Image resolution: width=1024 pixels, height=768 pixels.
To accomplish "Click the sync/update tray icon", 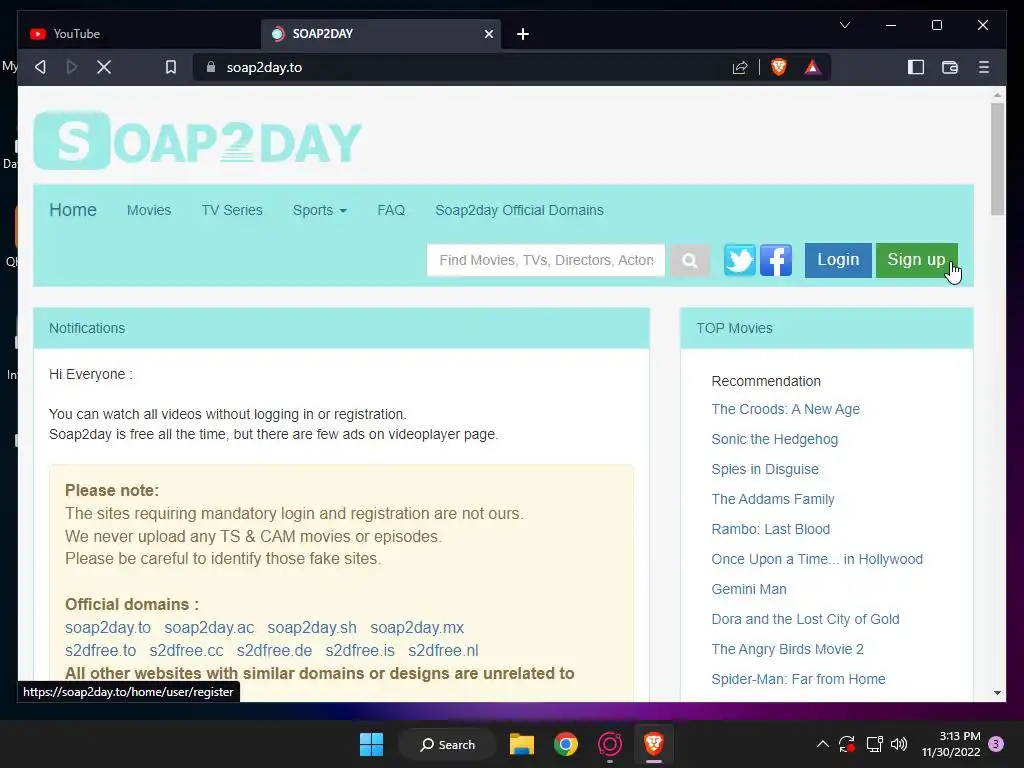I will 847,744.
